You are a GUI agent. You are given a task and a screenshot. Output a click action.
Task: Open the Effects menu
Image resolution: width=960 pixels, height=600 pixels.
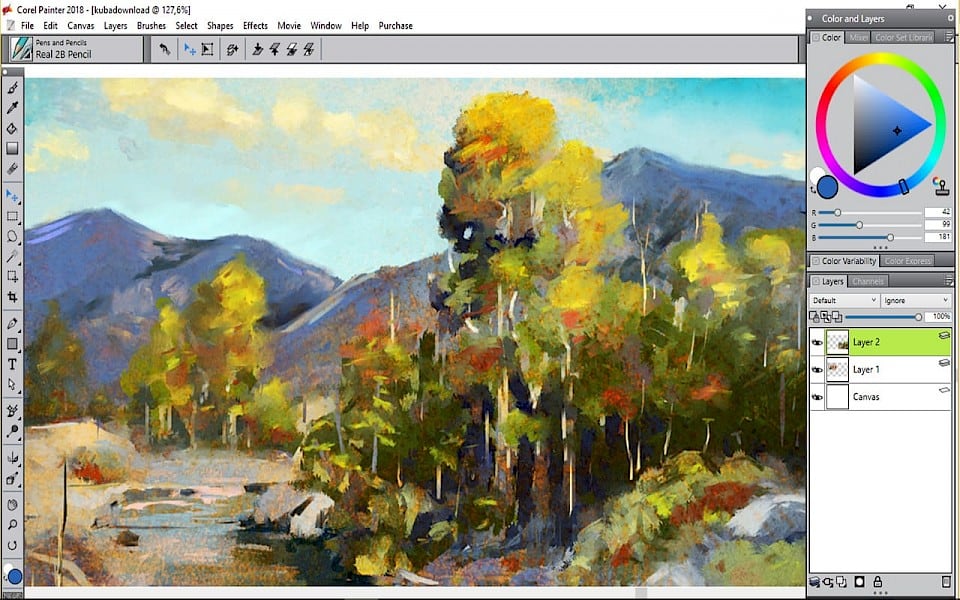(x=255, y=26)
